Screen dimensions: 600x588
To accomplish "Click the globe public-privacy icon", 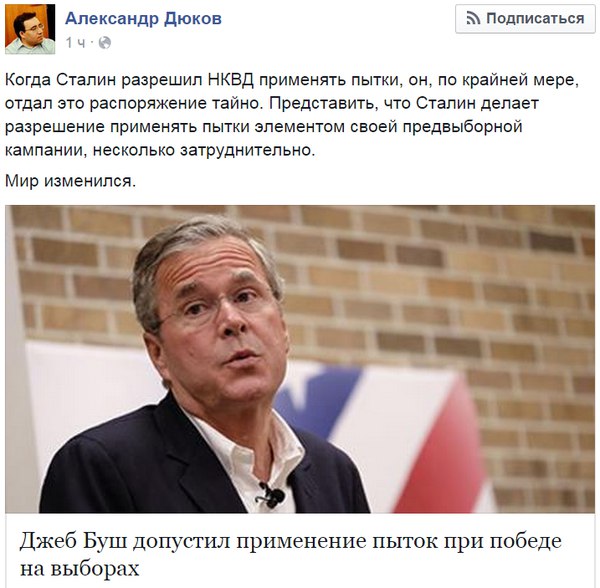I will tap(104, 42).
